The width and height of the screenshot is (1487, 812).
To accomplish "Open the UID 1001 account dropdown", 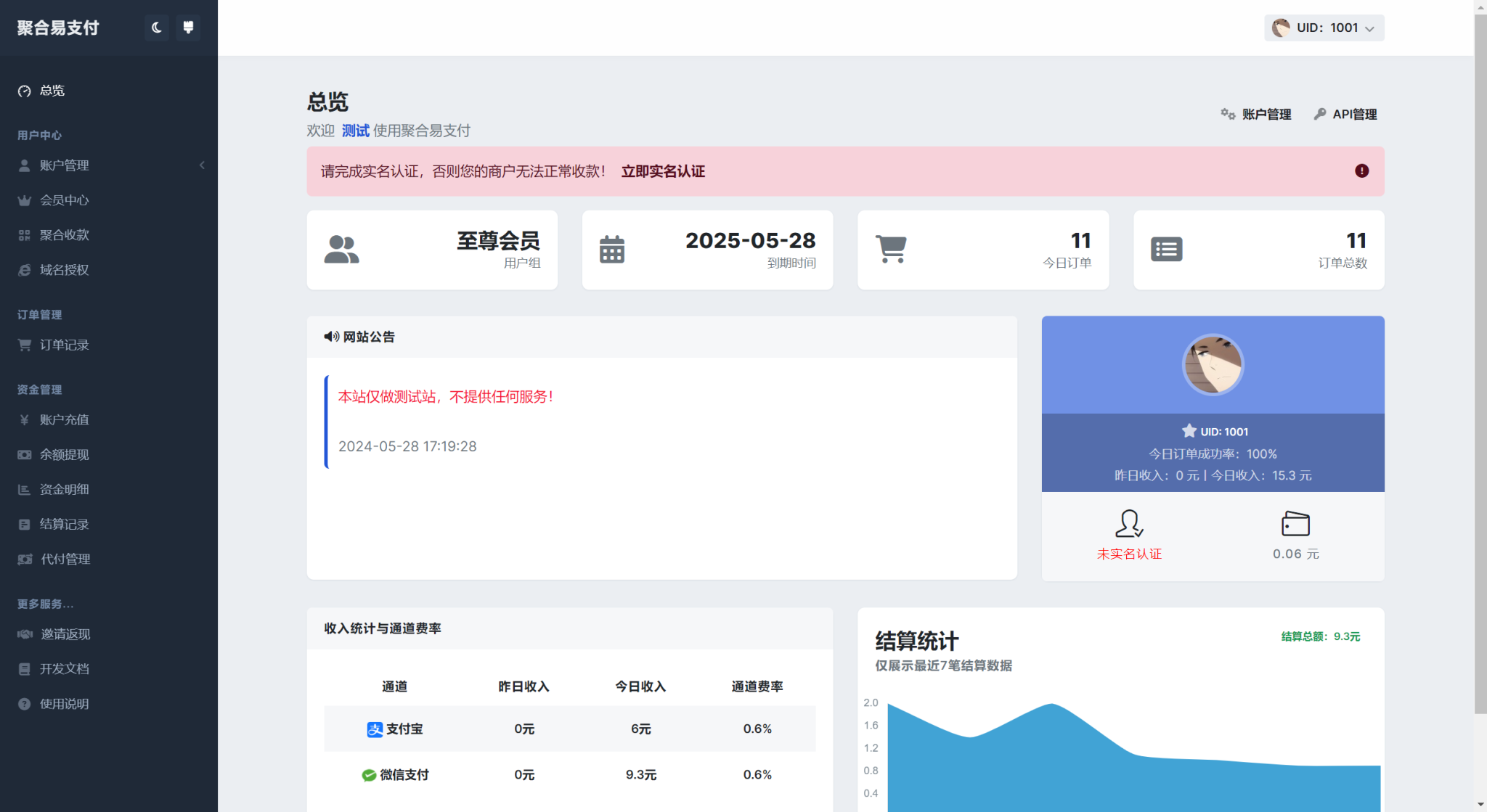I will point(1323,28).
